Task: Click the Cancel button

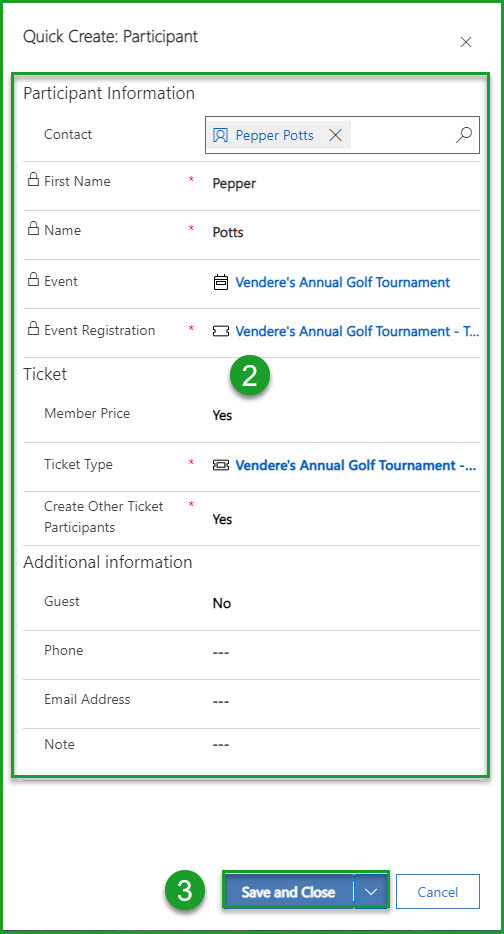Action: [x=438, y=892]
